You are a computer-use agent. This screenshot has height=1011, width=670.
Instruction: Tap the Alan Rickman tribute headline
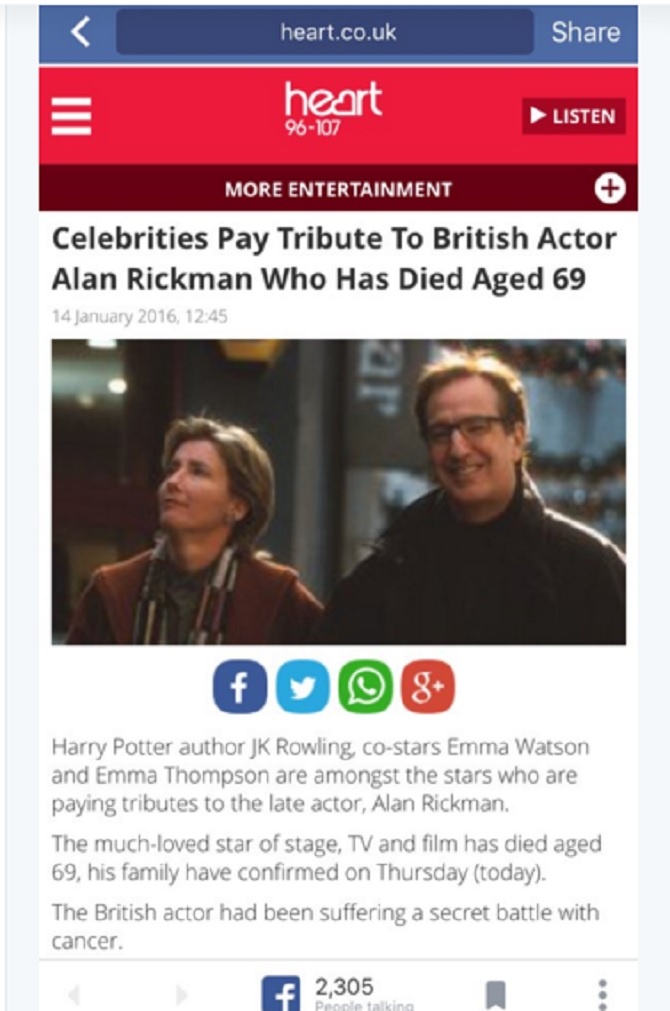334,257
